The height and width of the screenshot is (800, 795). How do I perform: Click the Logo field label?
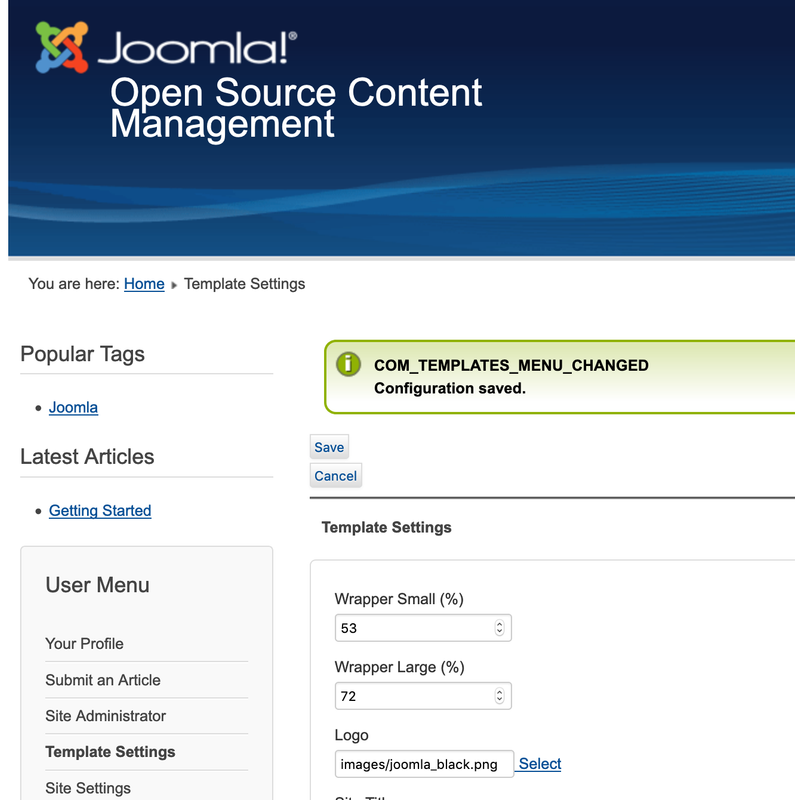tap(352, 735)
